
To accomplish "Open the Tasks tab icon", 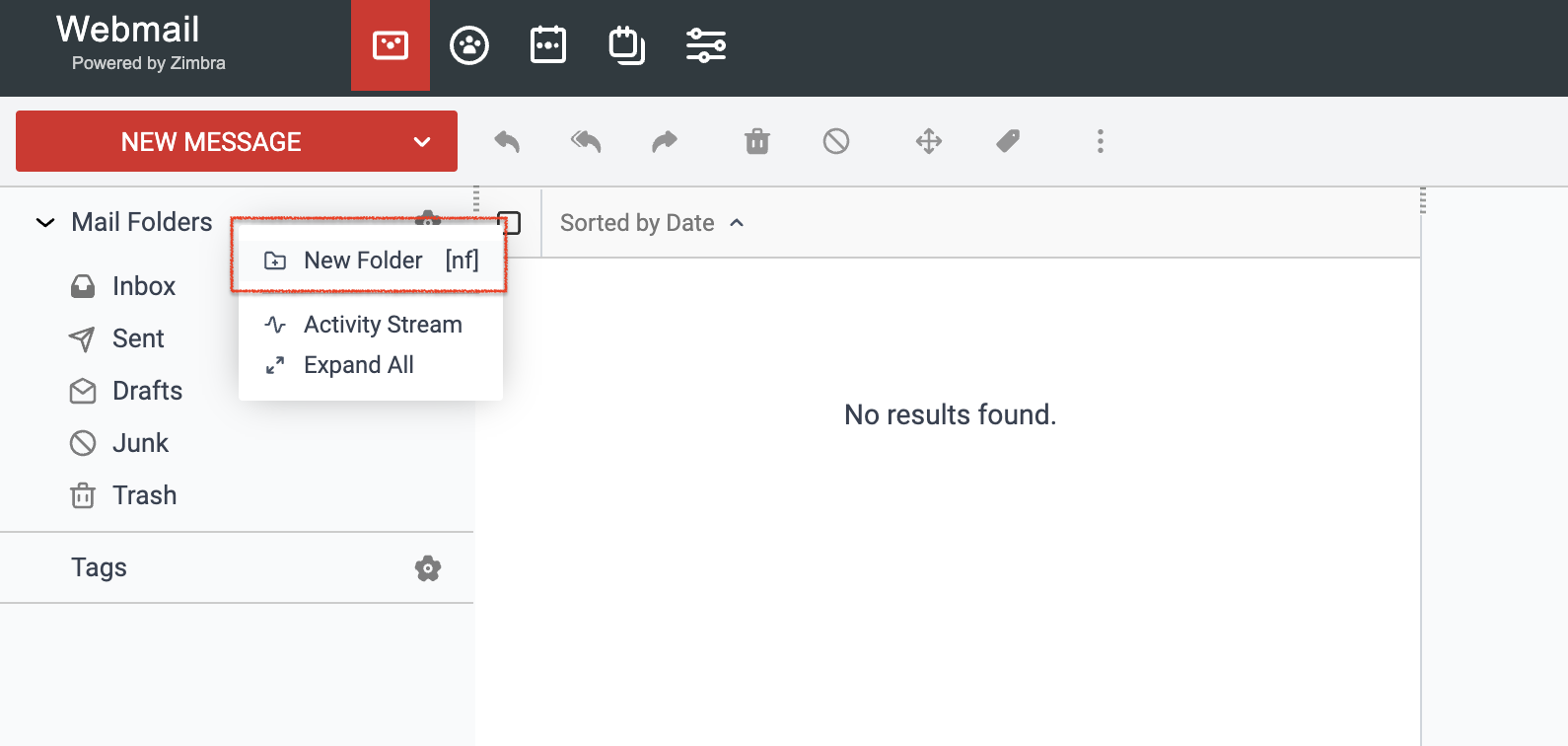I will tap(627, 45).
